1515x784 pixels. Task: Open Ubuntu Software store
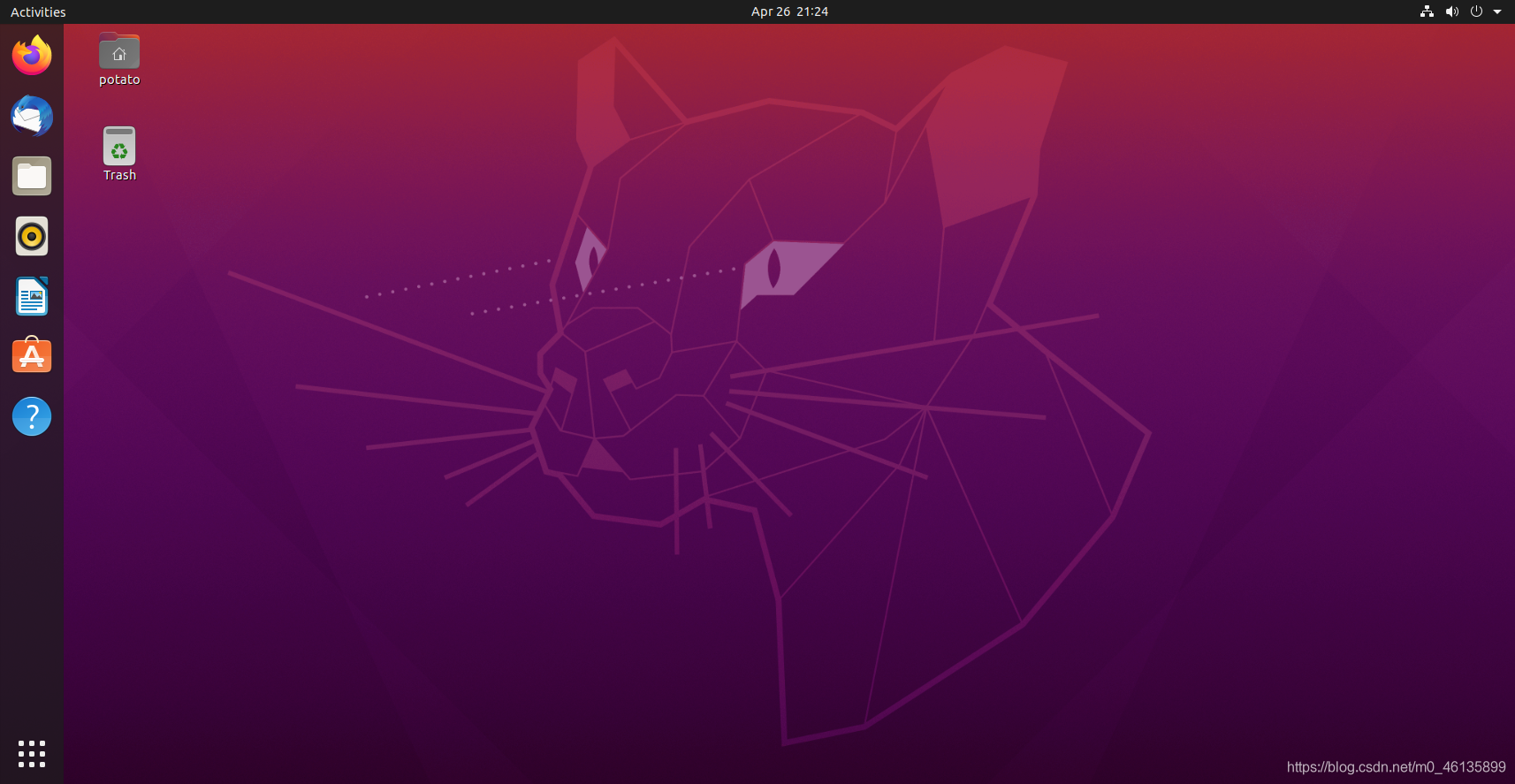pos(32,355)
